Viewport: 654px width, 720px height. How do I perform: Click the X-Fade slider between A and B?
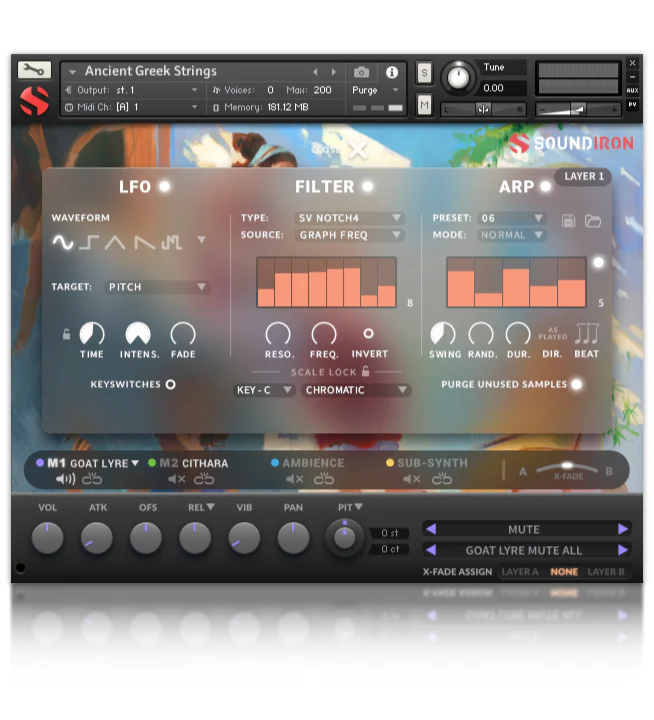tap(567, 467)
